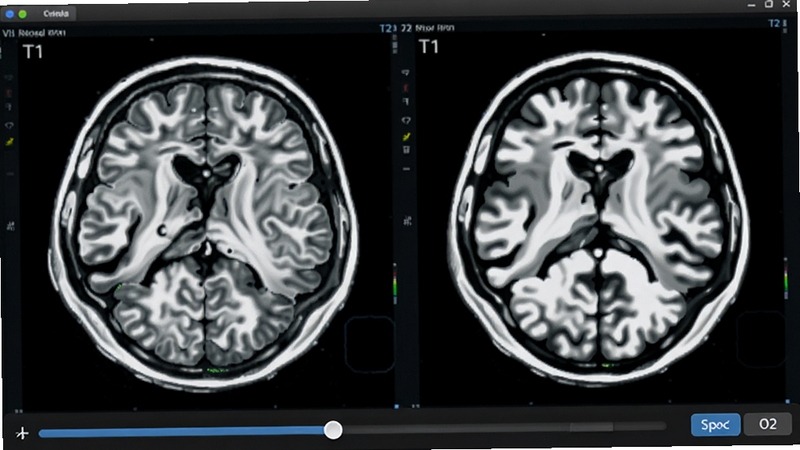Image resolution: width=800 pixels, height=450 pixels.
Task: Click the lasso-shaped icon above right viewer's yellow marker
Action: [406, 120]
